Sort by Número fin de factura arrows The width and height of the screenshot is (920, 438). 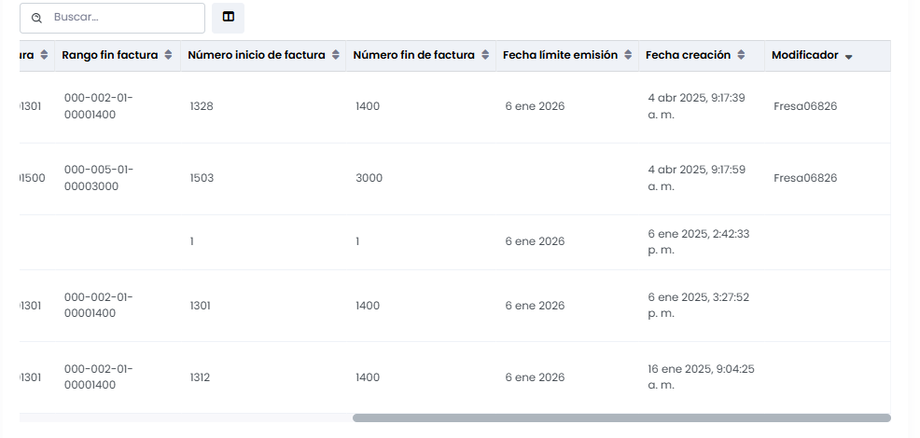click(485, 56)
